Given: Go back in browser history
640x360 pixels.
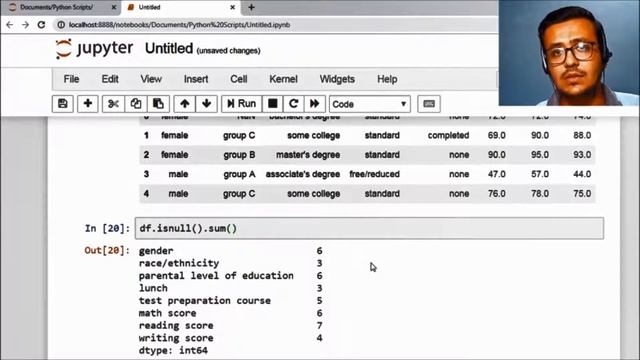Looking at the screenshot, I should click(10, 25).
